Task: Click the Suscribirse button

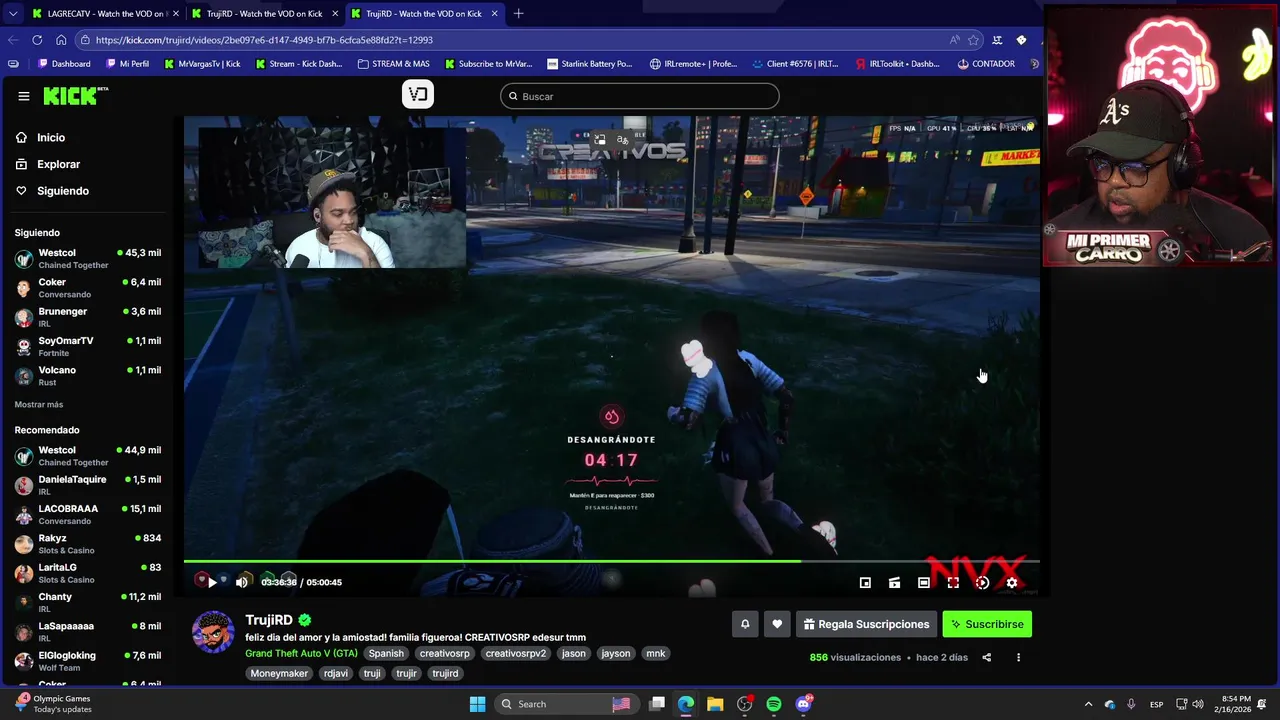Action: (x=987, y=624)
